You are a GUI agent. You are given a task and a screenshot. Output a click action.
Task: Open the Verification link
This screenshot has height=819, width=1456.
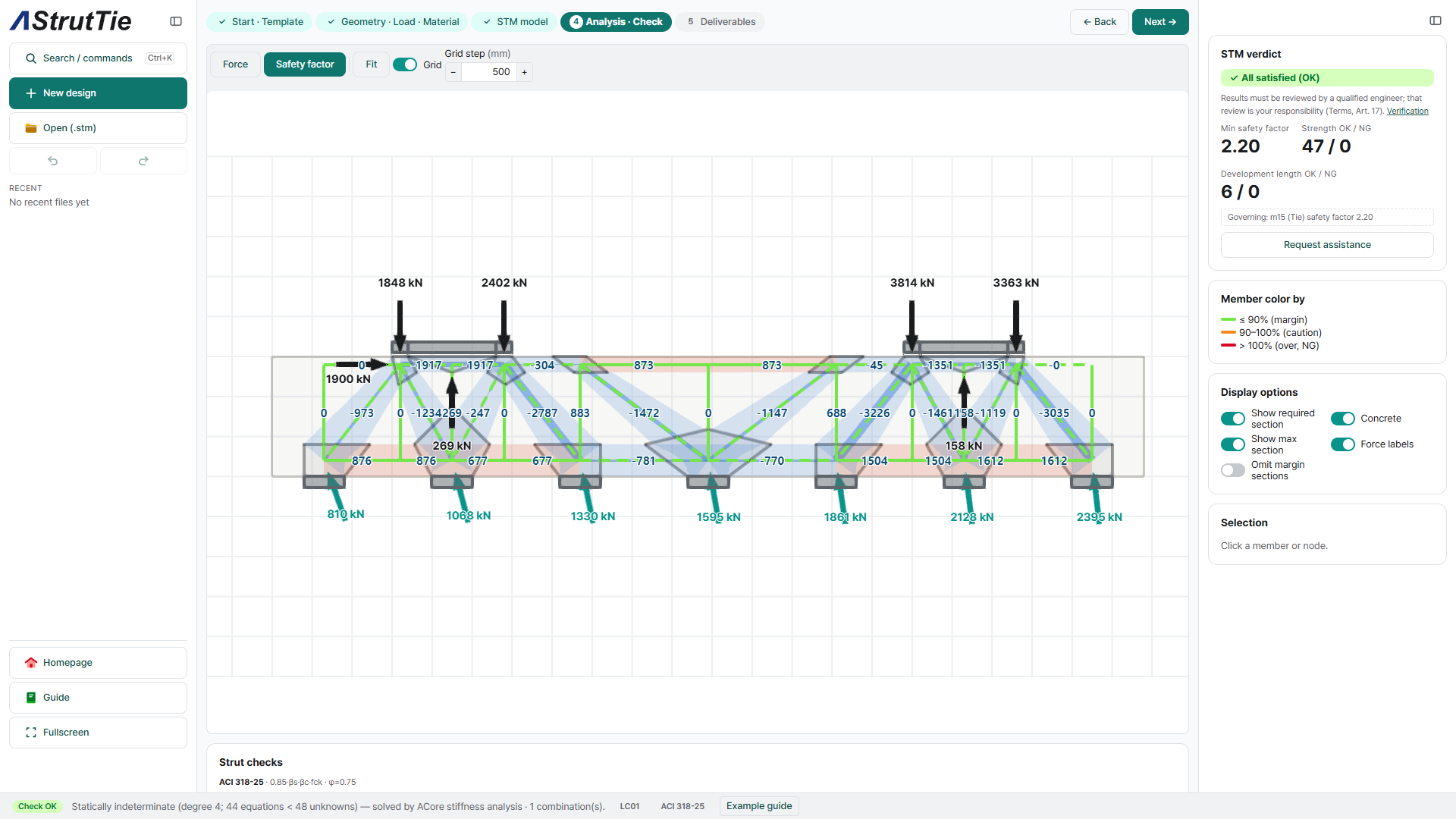(x=1407, y=111)
